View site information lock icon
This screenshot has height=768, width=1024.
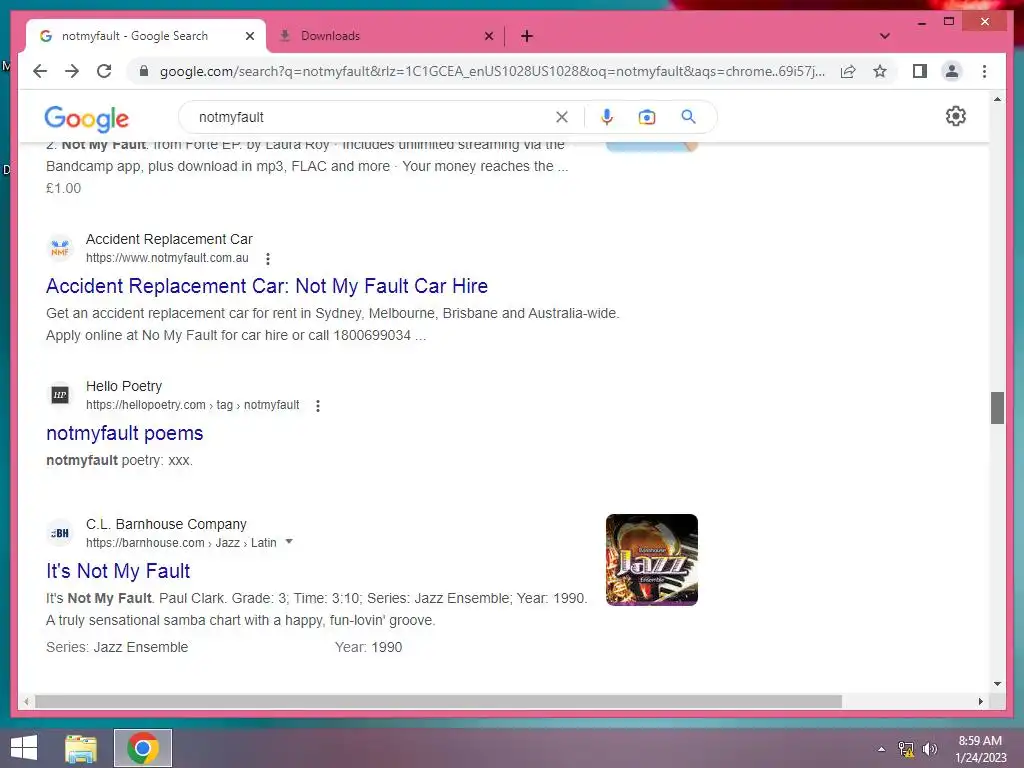pyautogui.click(x=144, y=71)
